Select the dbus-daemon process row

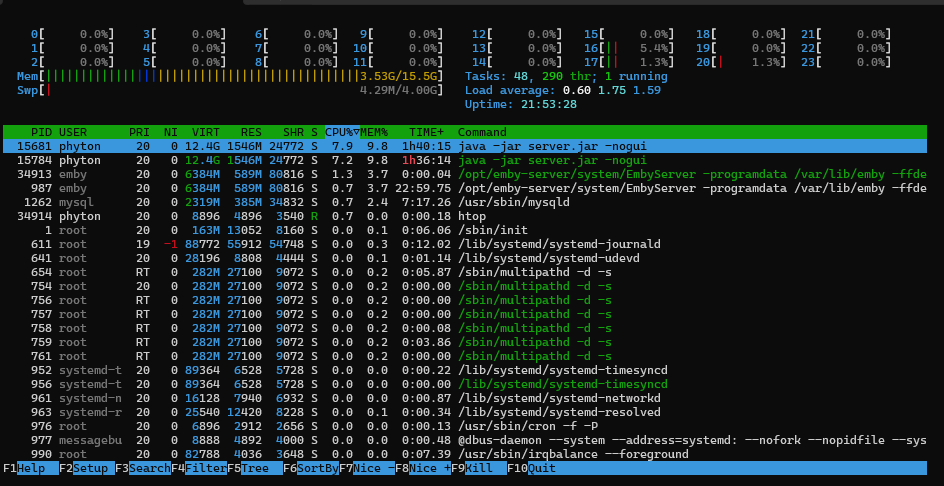pyautogui.click(x=465, y=440)
